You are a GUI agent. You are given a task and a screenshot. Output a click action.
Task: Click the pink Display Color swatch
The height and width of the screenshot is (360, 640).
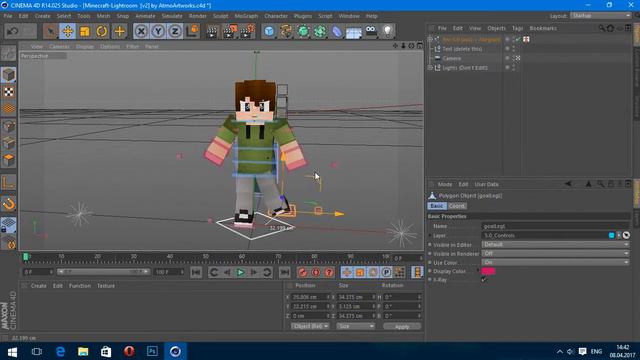(488, 271)
